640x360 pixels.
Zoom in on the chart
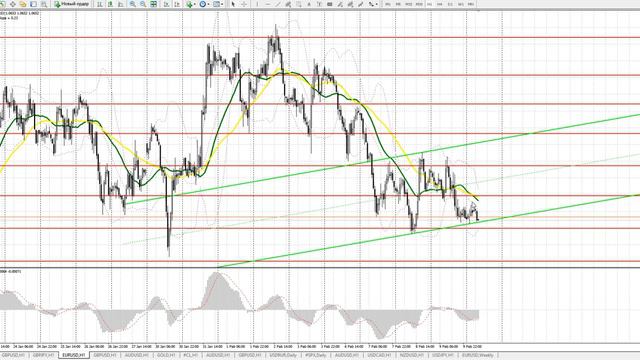133,4
